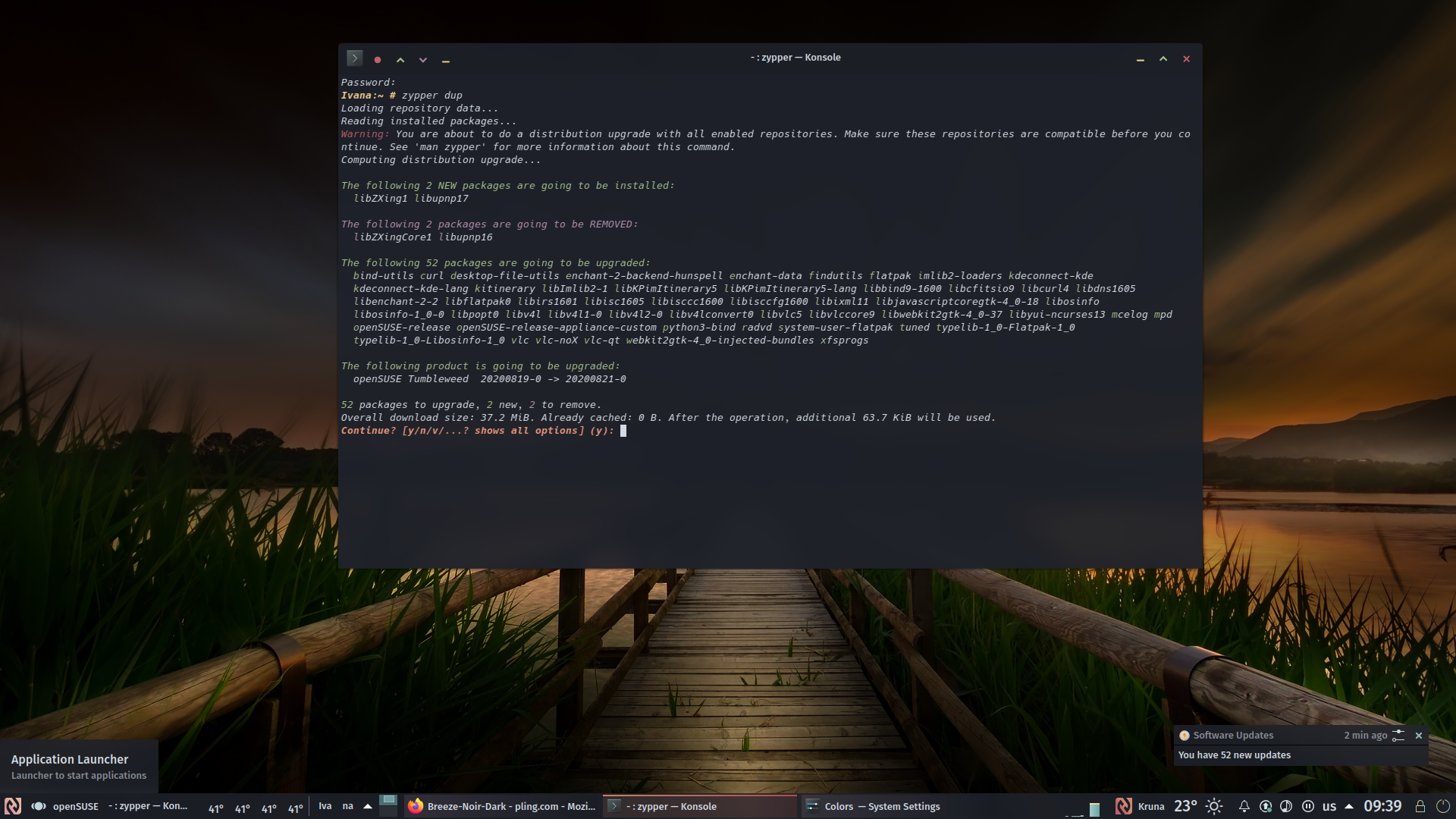Click the zypper window title in the left panel
Image resolution: width=1456 pixels, height=819 pixels.
[148, 806]
